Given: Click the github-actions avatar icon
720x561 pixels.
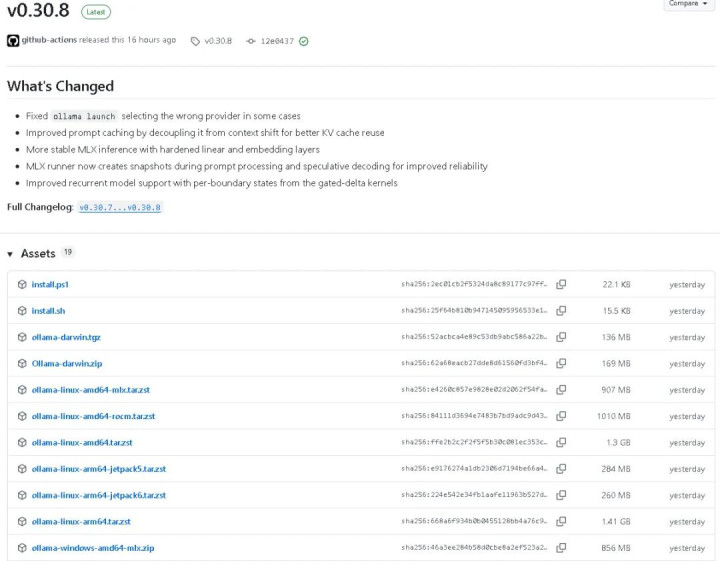Looking at the screenshot, I should click(x=13, y=40).
